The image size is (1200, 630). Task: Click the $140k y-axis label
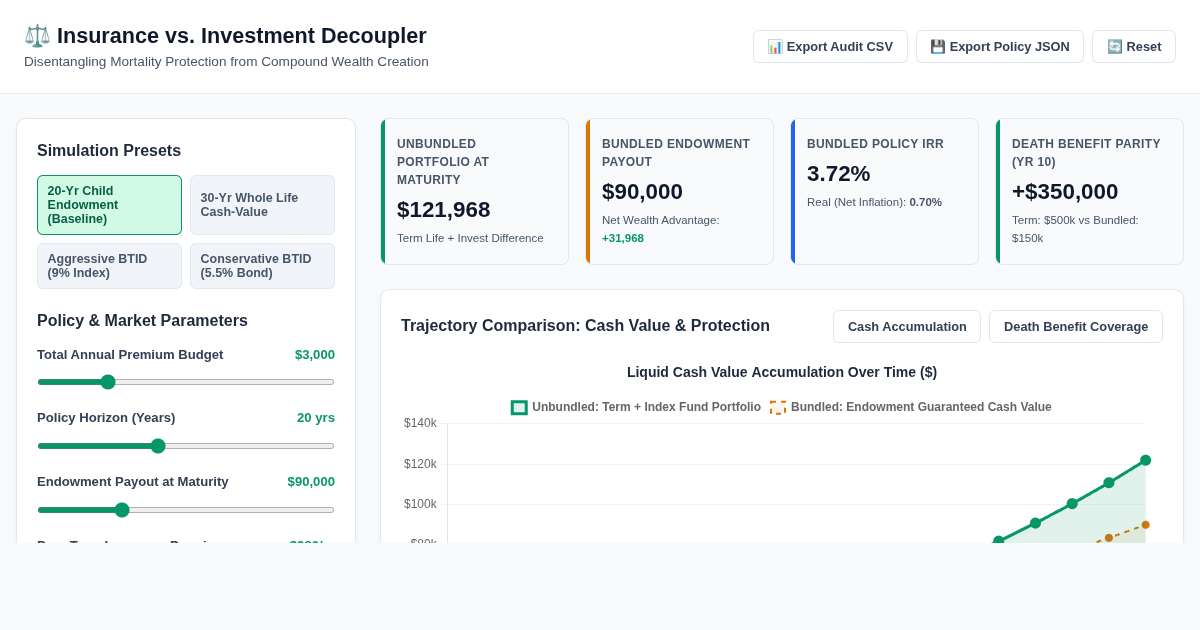[x=420, y=423]
